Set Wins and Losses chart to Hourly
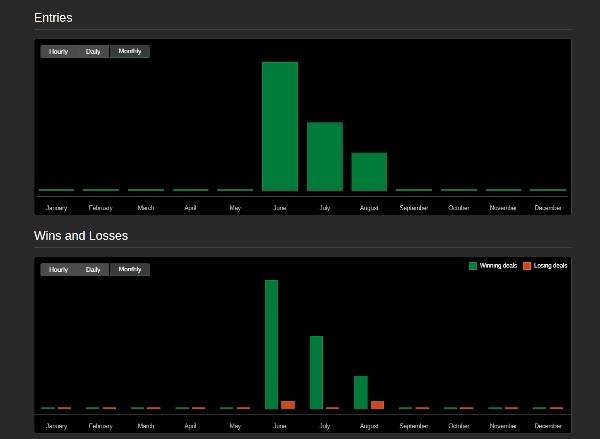Image resolution: width=600 pixels, height=439 pixels. [58, 269]
